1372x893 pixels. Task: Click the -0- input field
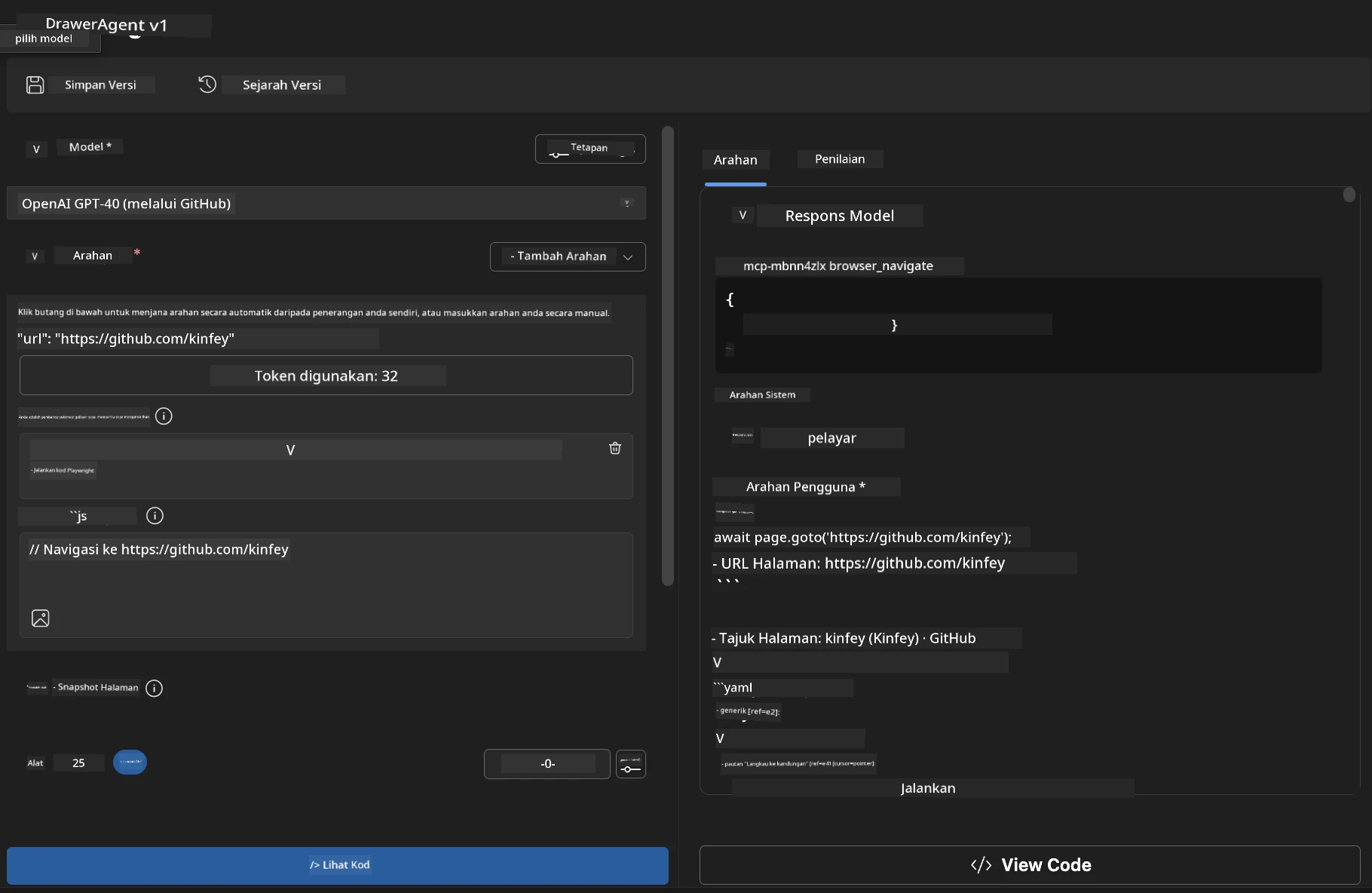[x=547, y=764]
